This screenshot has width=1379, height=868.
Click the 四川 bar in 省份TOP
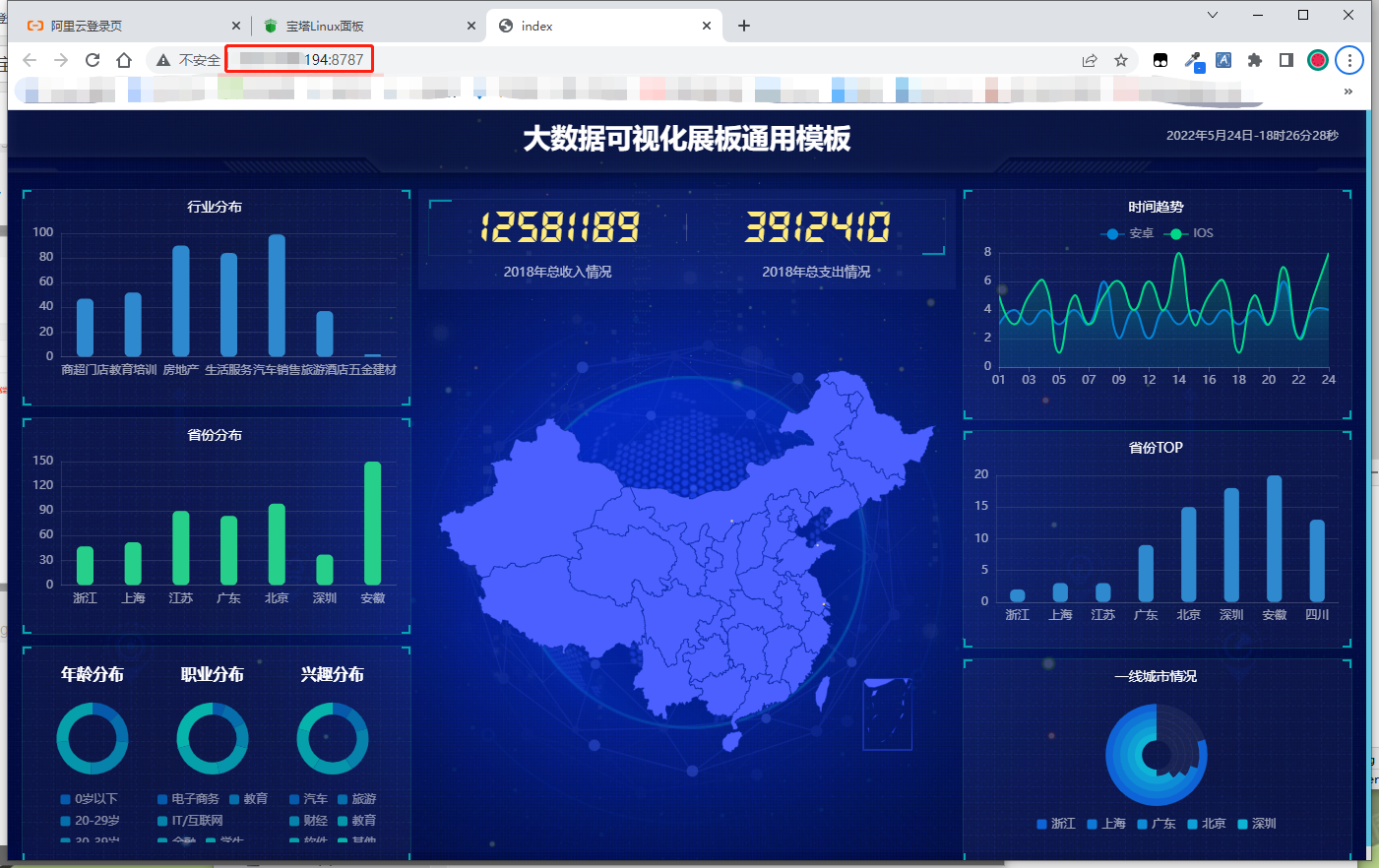[1317, 560]
